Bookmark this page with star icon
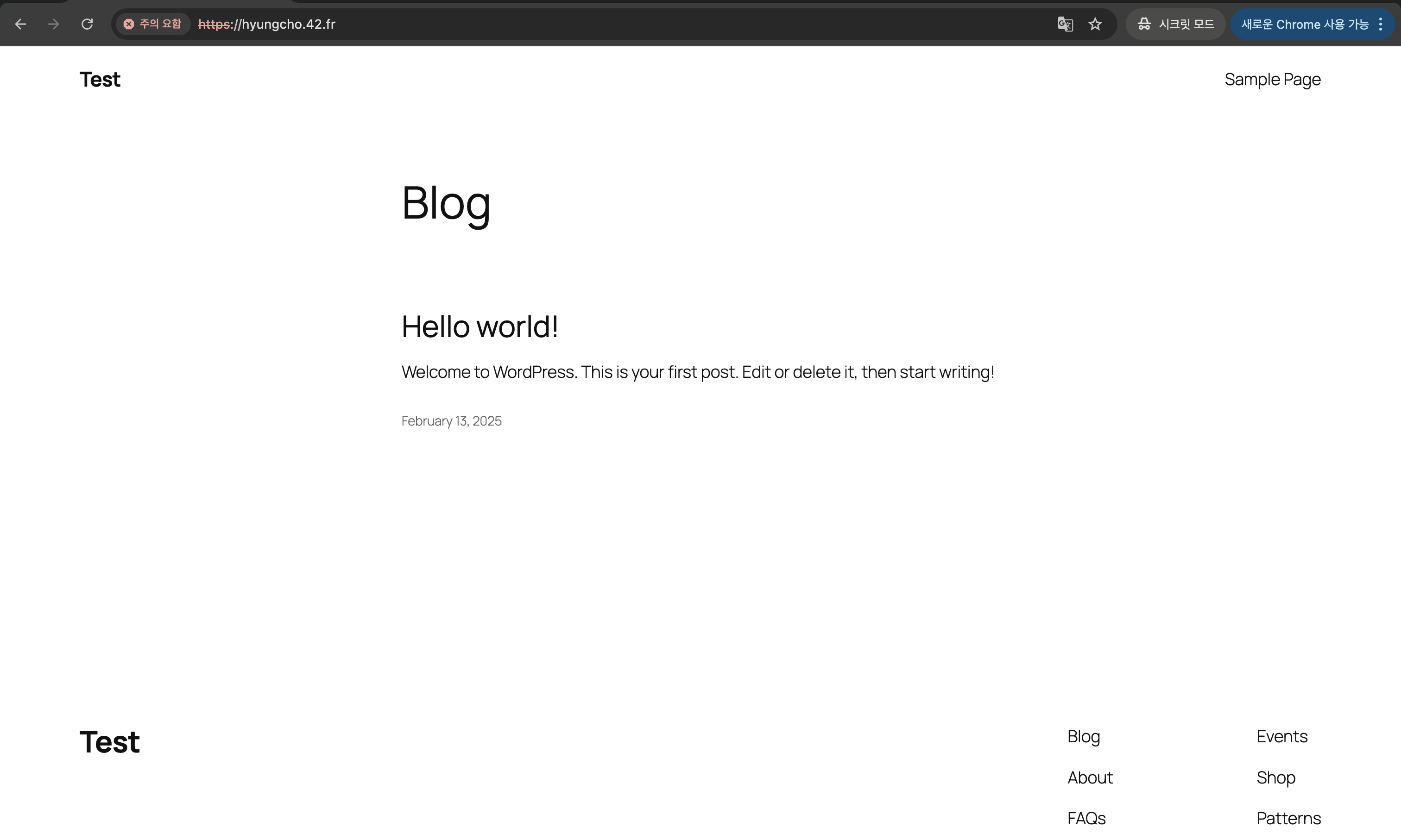The image size is (1401, 840). [1095, 25]
